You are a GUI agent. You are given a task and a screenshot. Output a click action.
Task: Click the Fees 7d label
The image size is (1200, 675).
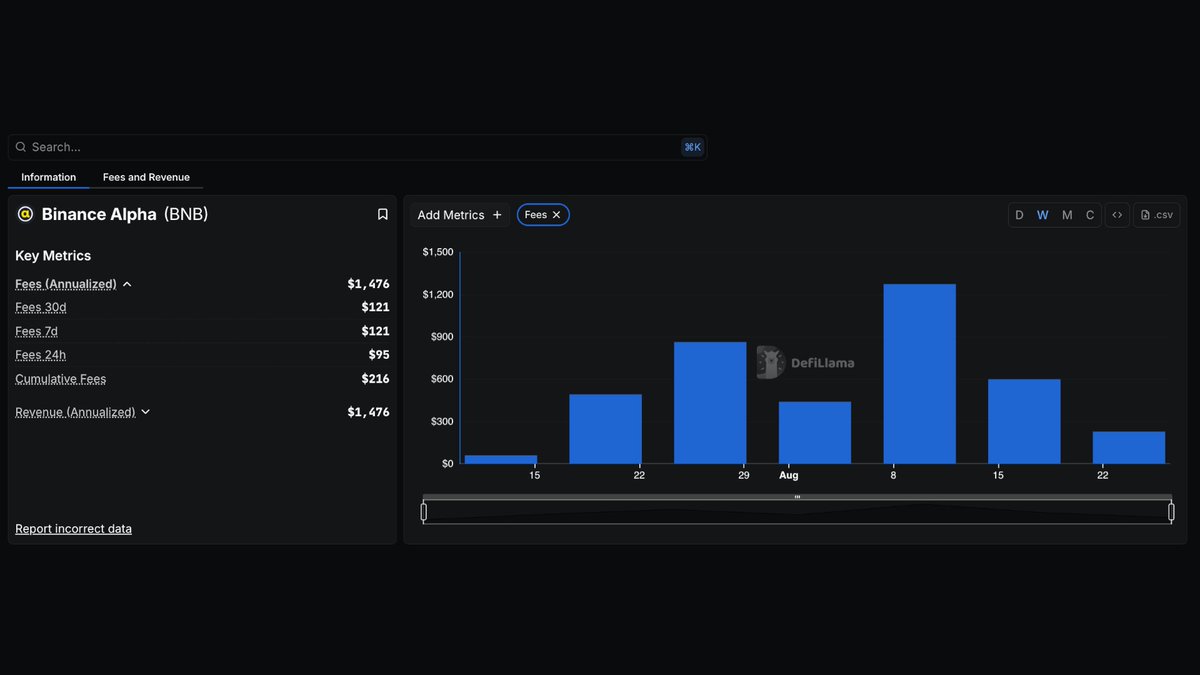[x=37, y=331]
